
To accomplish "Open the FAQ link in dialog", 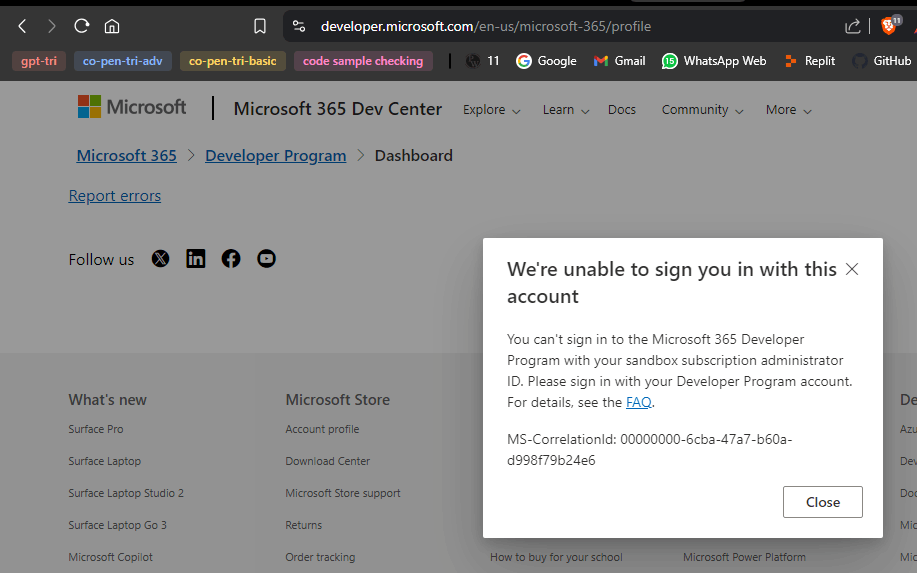I will pos(639,402).
